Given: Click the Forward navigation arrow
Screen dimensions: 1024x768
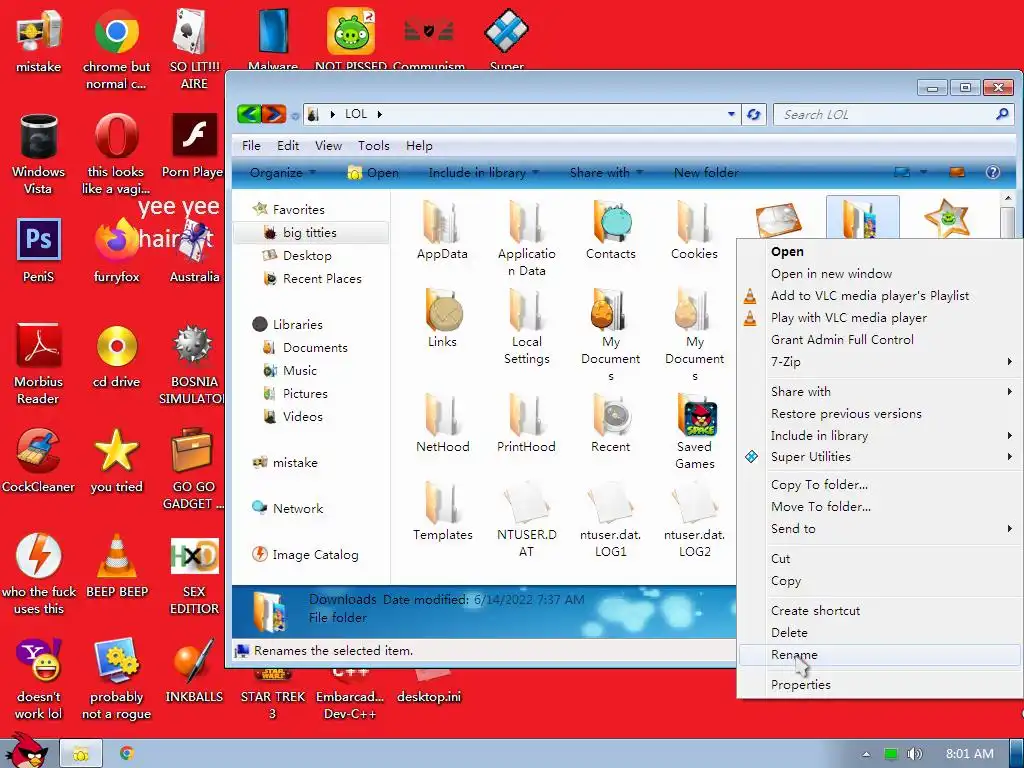Looking at the screenshot, I should click(274, 114).
